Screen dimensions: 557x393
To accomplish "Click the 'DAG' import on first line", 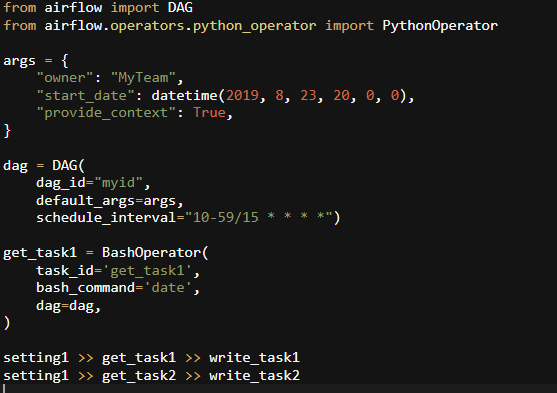I will (180, 7).
